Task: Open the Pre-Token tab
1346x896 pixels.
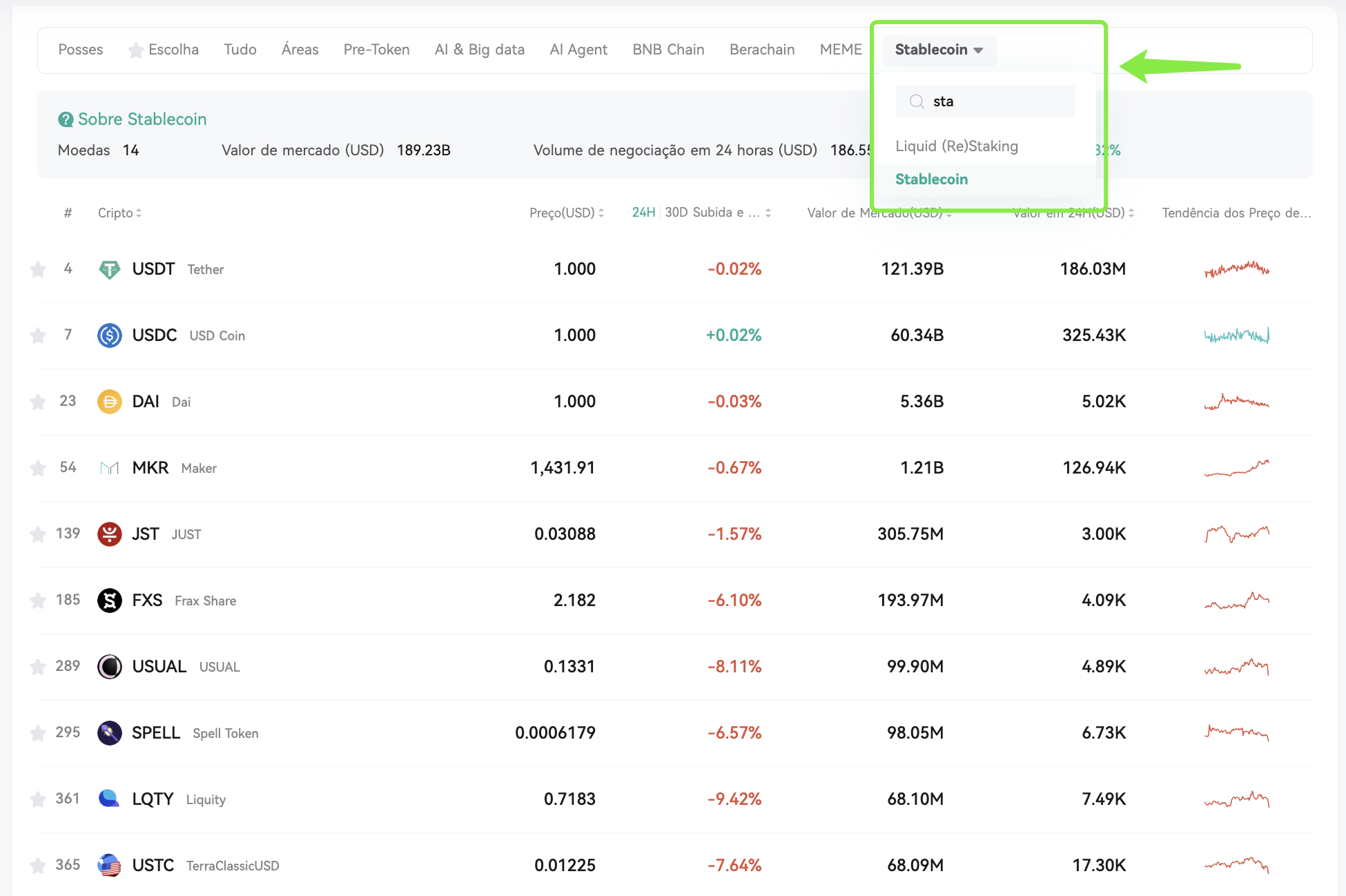Action: [x=377, y=50]
